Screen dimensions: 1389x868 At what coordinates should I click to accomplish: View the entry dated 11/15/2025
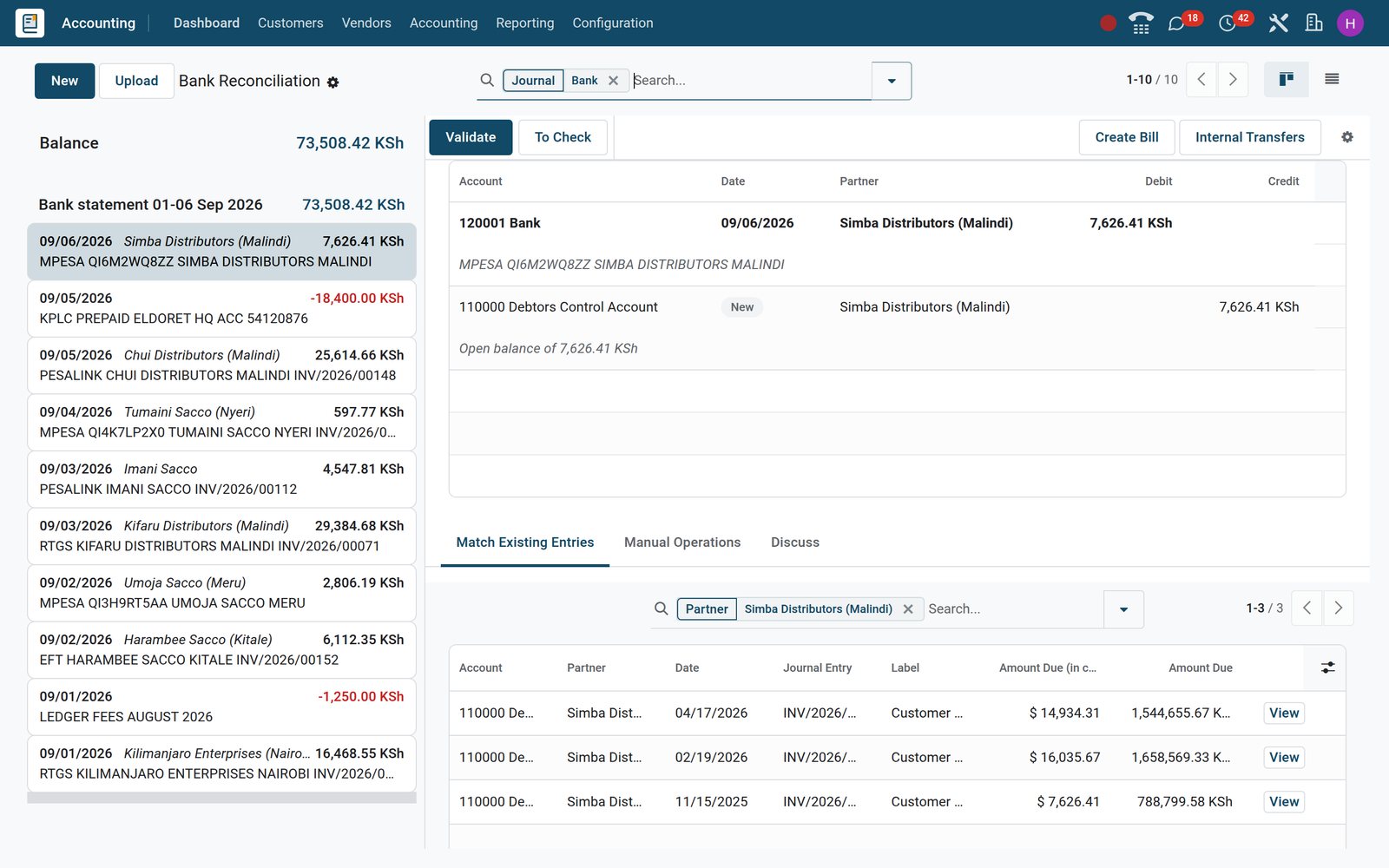[x=1284, y=802]
